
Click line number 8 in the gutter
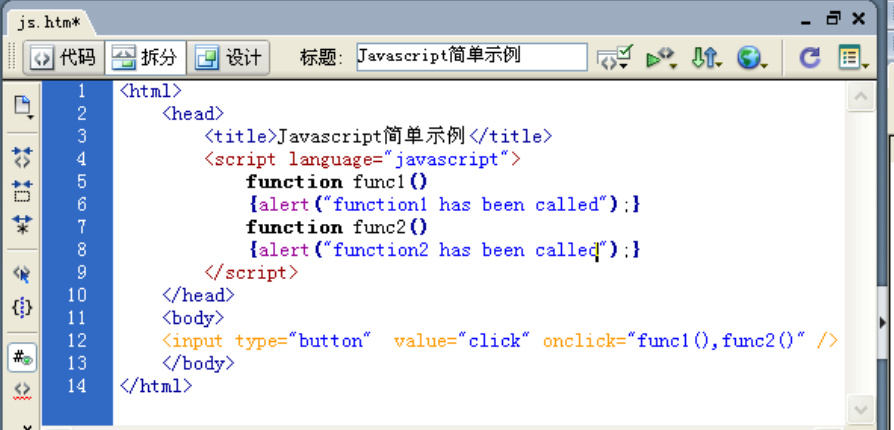click(81, 250)
